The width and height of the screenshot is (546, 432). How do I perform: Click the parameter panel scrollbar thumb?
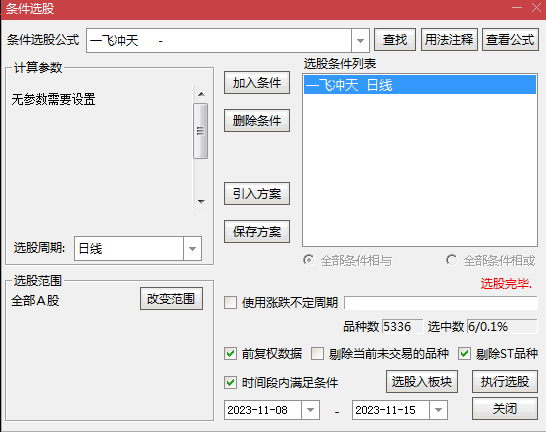(201, 131)
